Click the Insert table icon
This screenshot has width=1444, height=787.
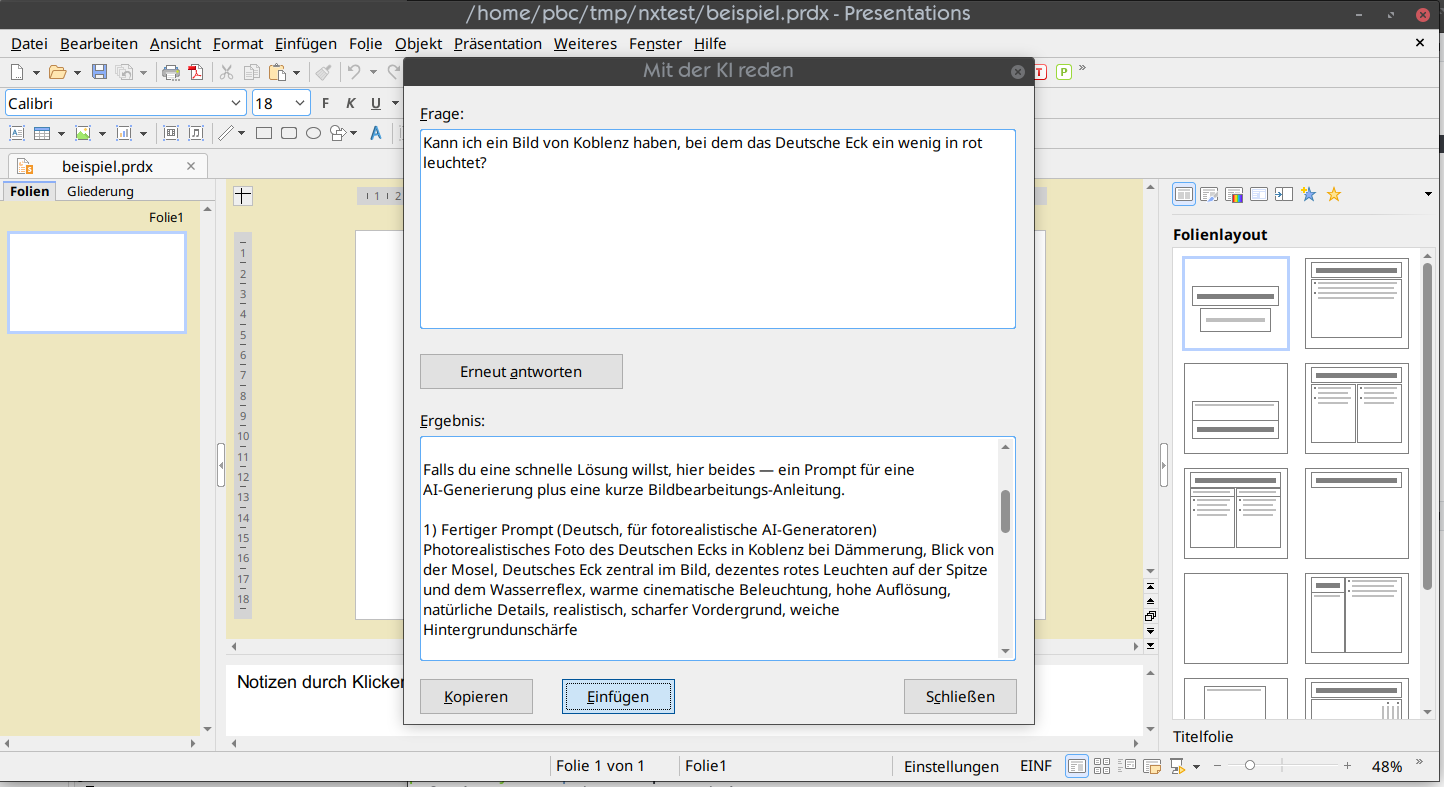tap(42, 133)
